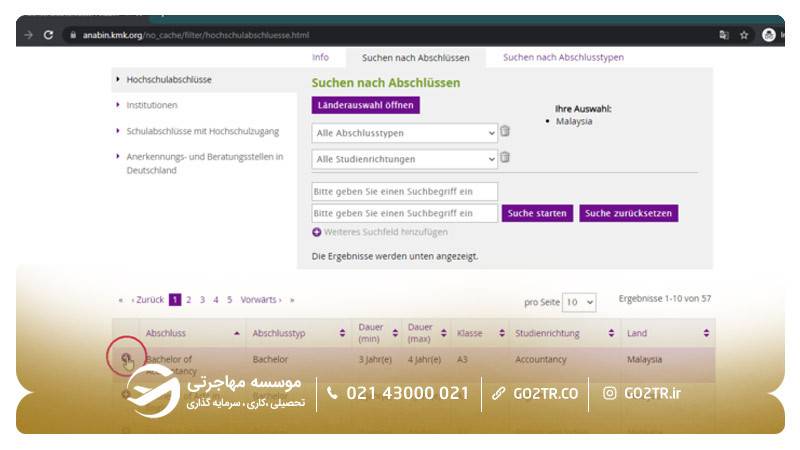This screenshot has height=450, width=800.
Task: Open the browser profile avatar
Action: pyautogui.click(x=769, y=35)
